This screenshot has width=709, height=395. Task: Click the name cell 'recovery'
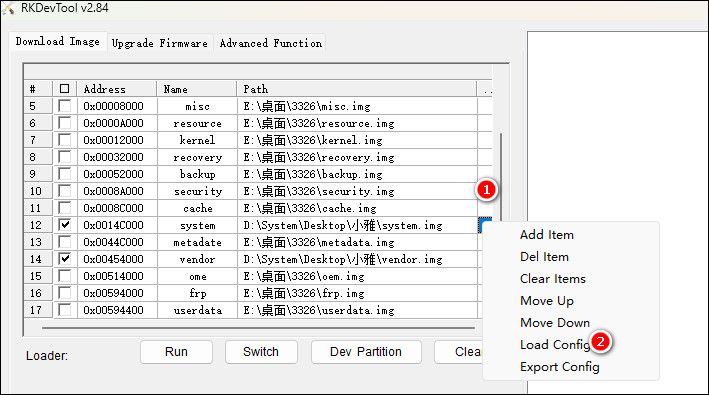(x=198, y=157)
